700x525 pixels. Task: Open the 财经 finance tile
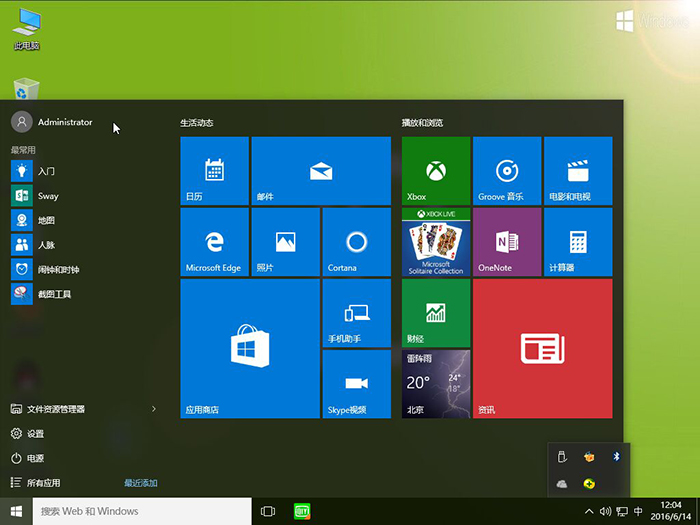click(436, 313)
